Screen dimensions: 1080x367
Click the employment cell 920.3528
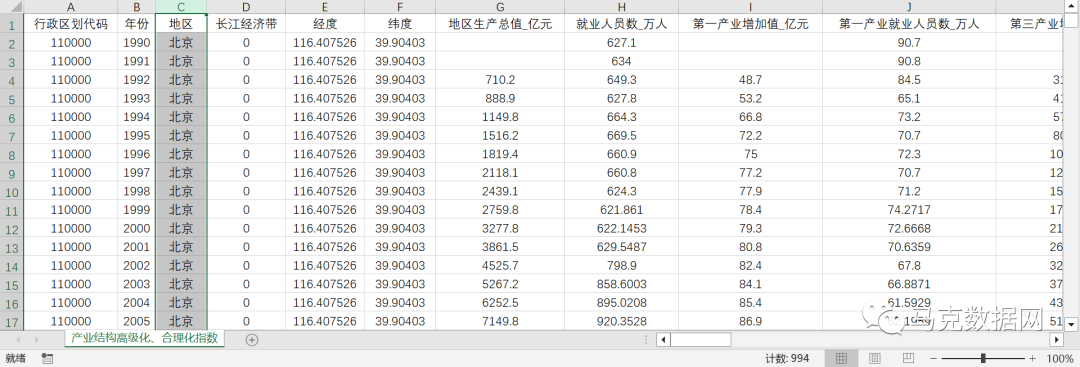pyautogui.click(x=621, y=321)
